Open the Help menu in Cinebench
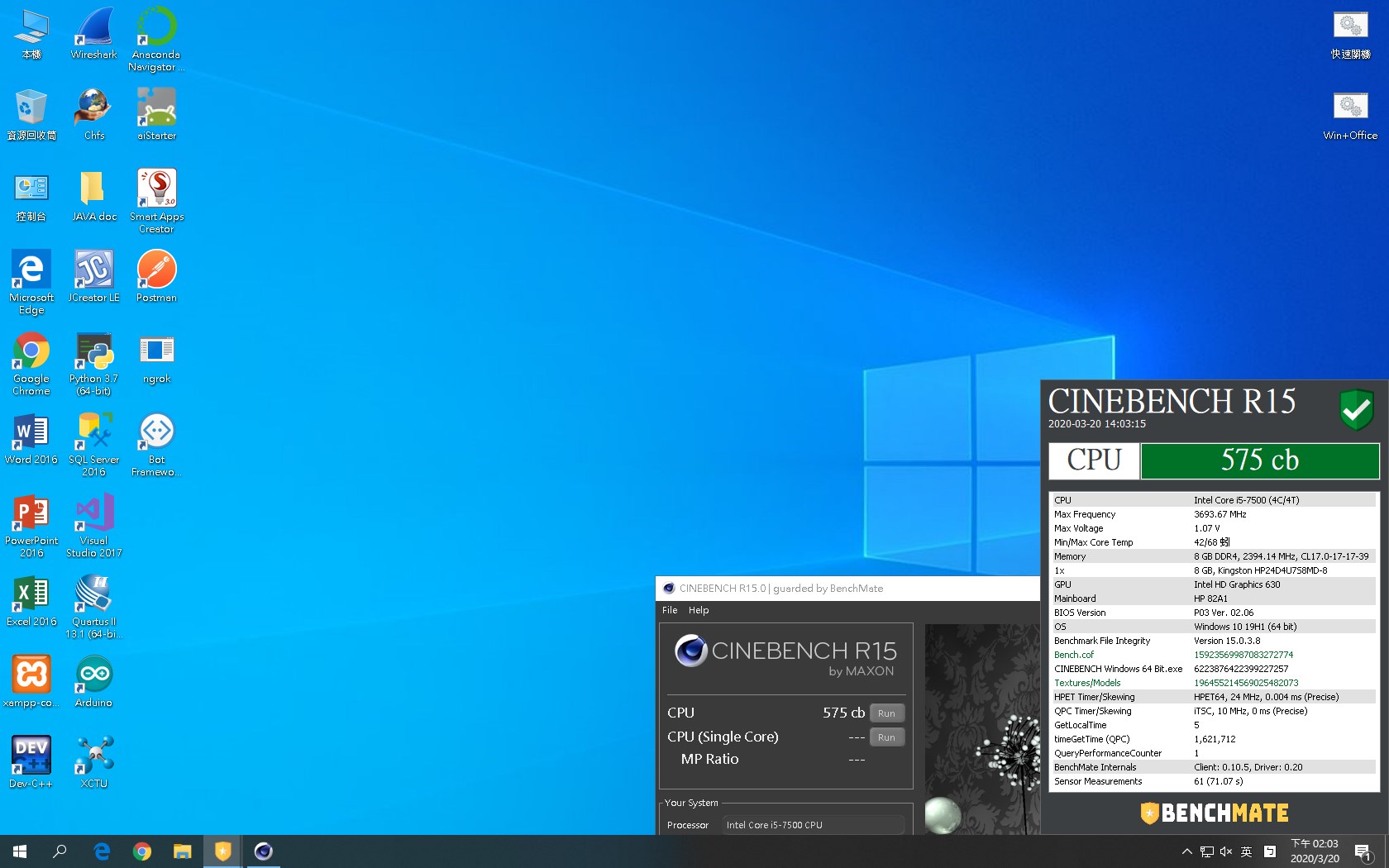The width and height of the screenshot is (1389, 868). 699,610
